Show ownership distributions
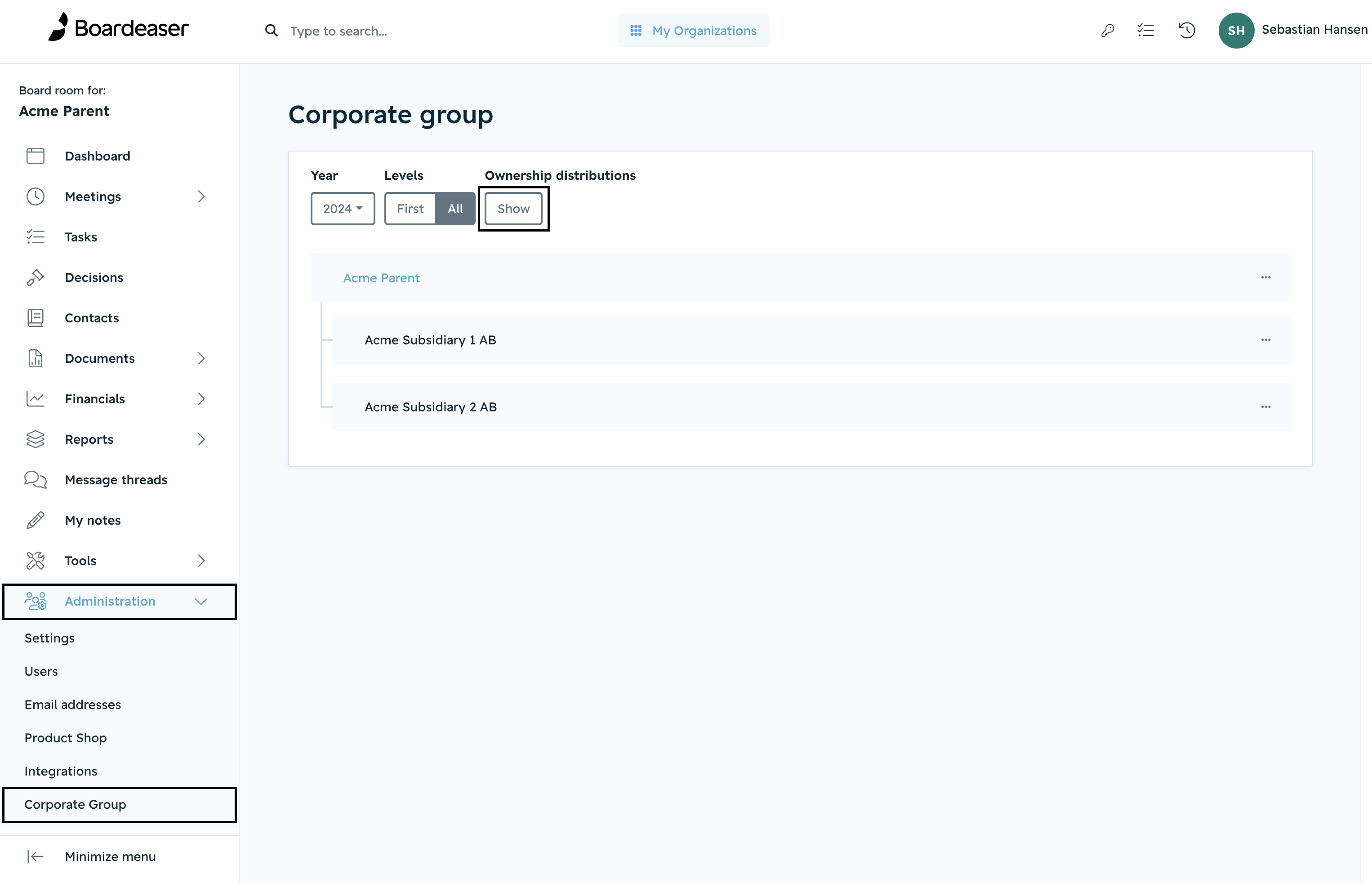The width and height of the screenshot is (1372, 883). click(x=513, y=209)
